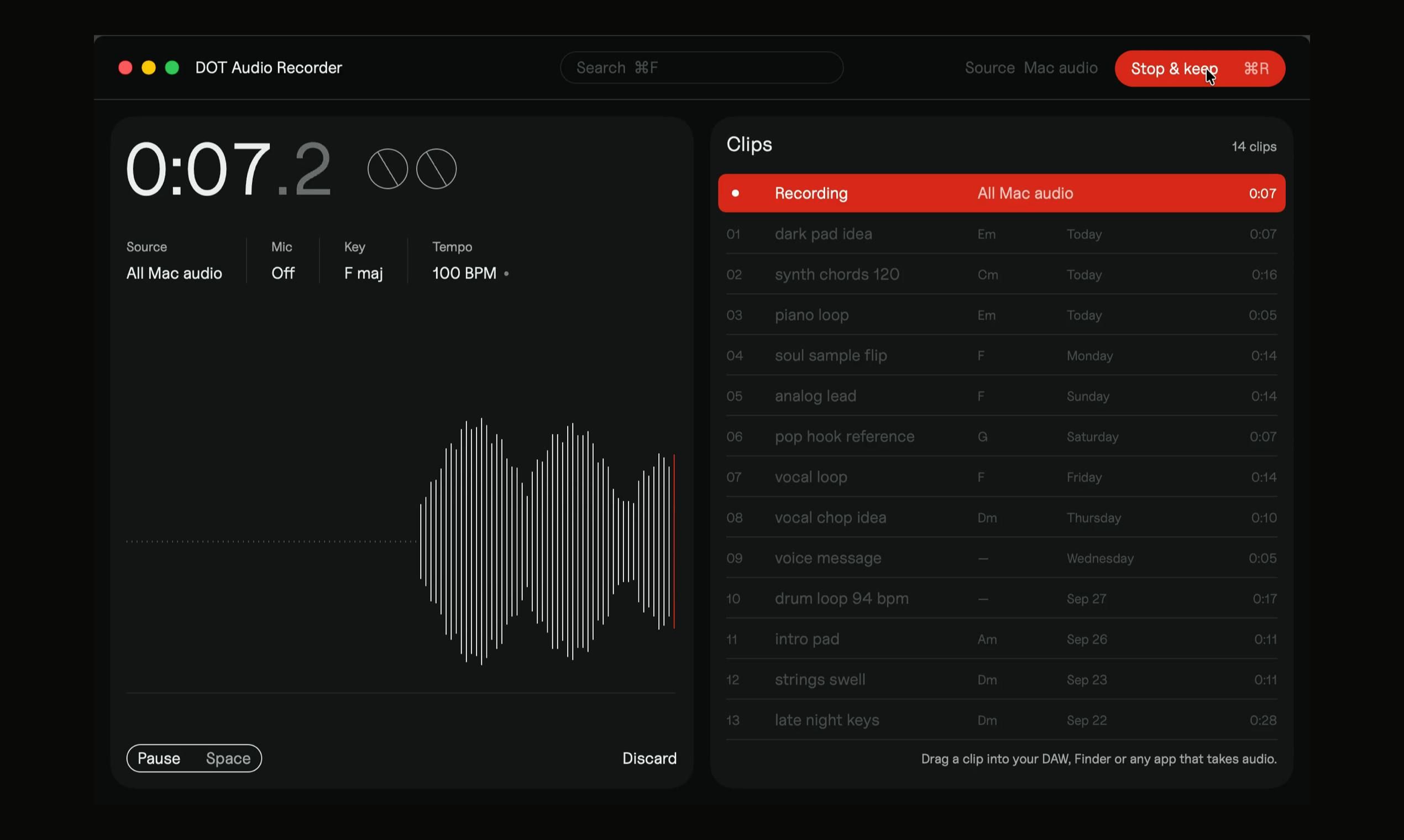Select clip 08 vocal chop idea
This screenshot has width=1404, height=840.
(x=1002, y=517)
